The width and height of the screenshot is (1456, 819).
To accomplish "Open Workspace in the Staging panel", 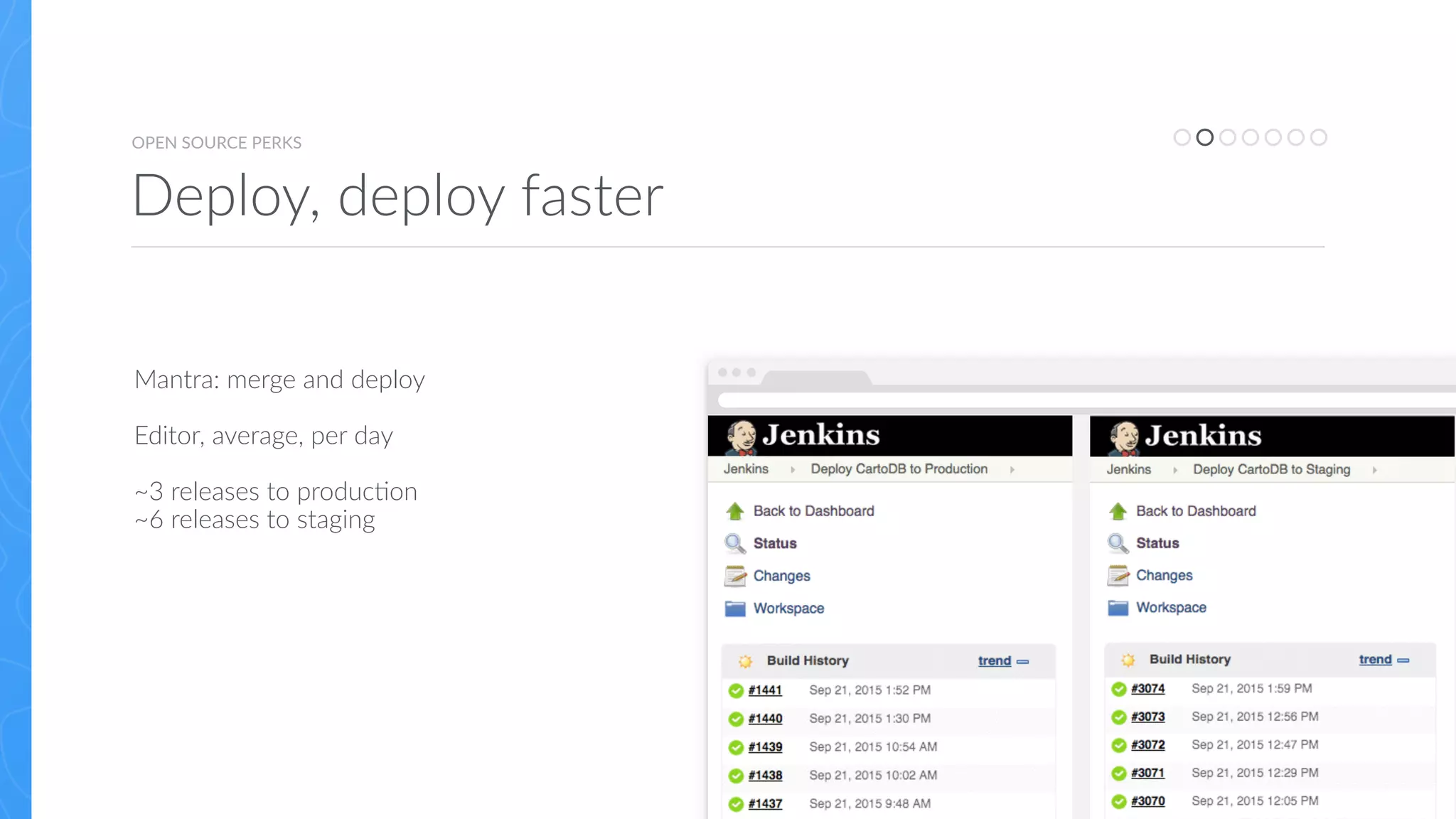I will [x=1172, y=608].
